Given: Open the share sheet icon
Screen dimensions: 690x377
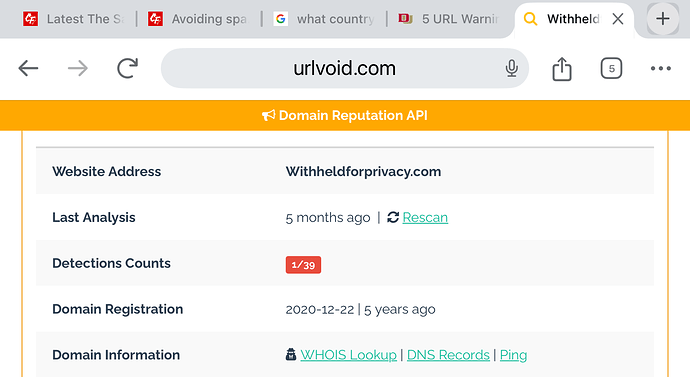Looking at the screenshot, I should 562,69.
